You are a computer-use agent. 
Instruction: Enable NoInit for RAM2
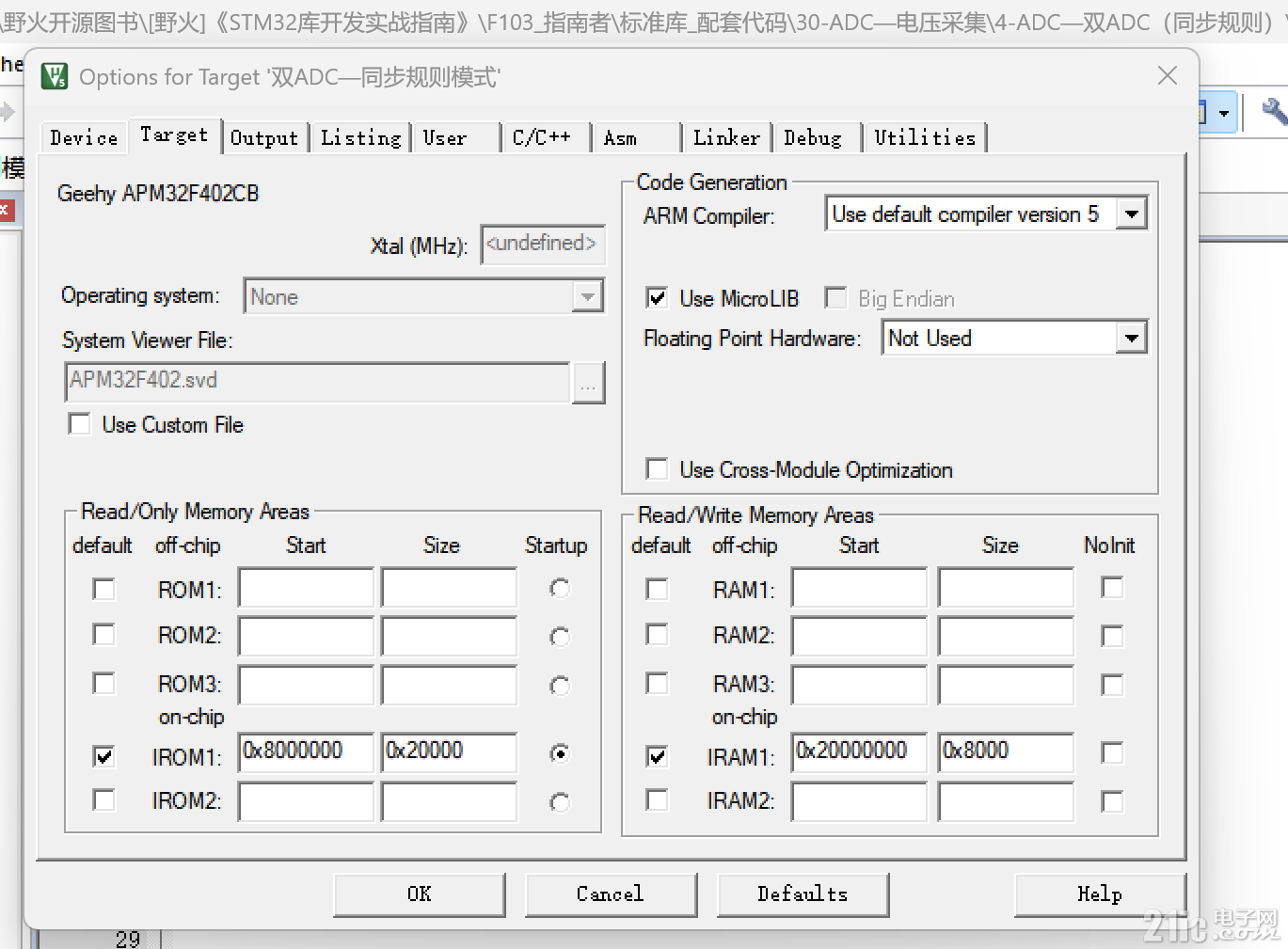tap(1112, 637)
